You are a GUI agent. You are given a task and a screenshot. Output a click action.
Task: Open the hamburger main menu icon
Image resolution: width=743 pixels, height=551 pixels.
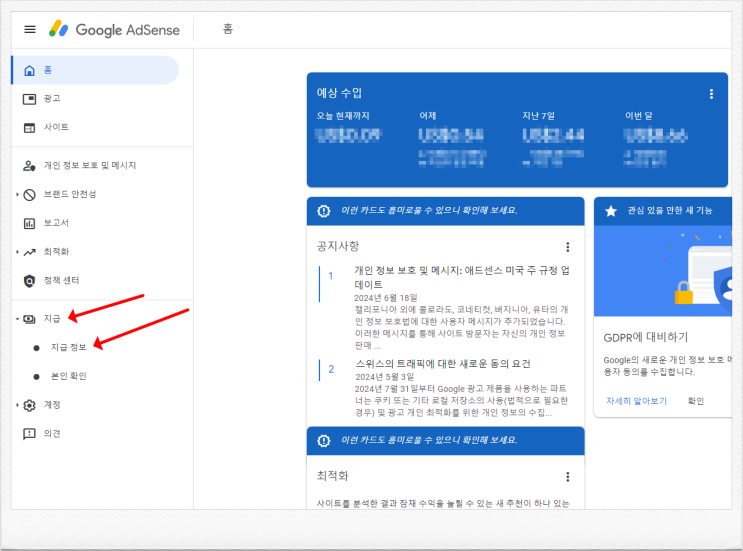coord(30,29)
